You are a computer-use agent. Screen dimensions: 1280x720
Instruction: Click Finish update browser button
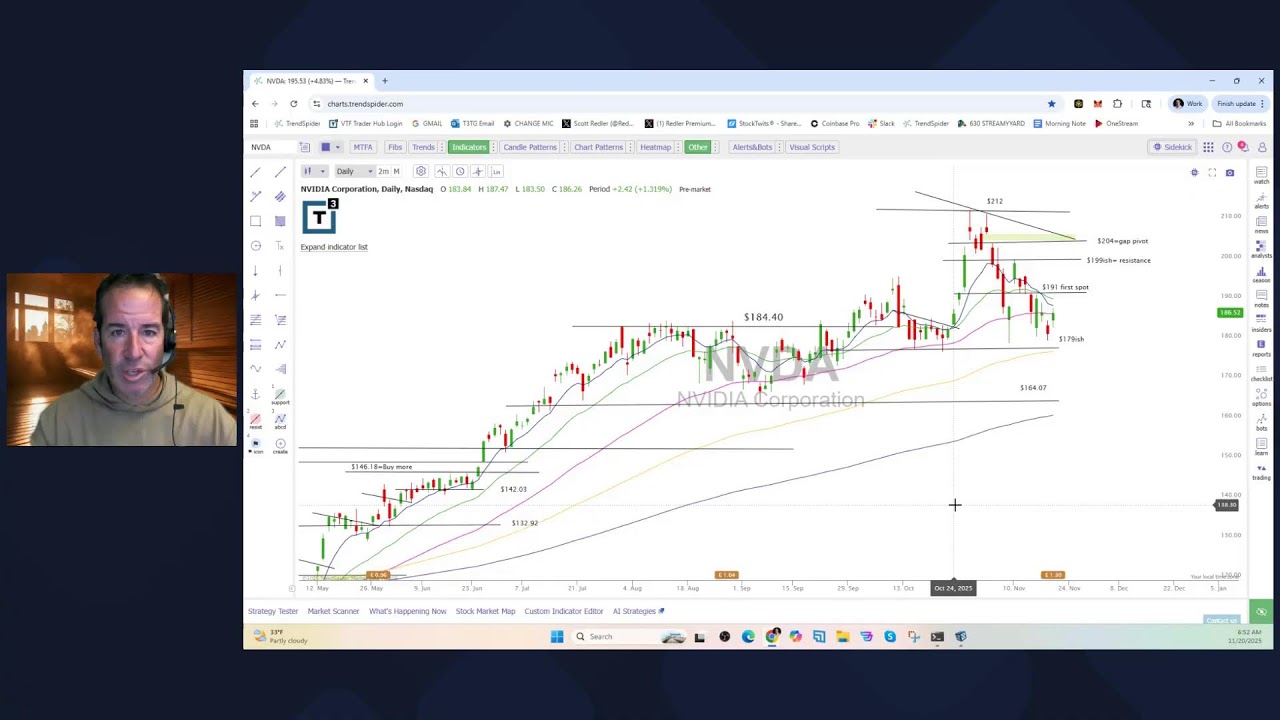click(x=1240, y=104)
